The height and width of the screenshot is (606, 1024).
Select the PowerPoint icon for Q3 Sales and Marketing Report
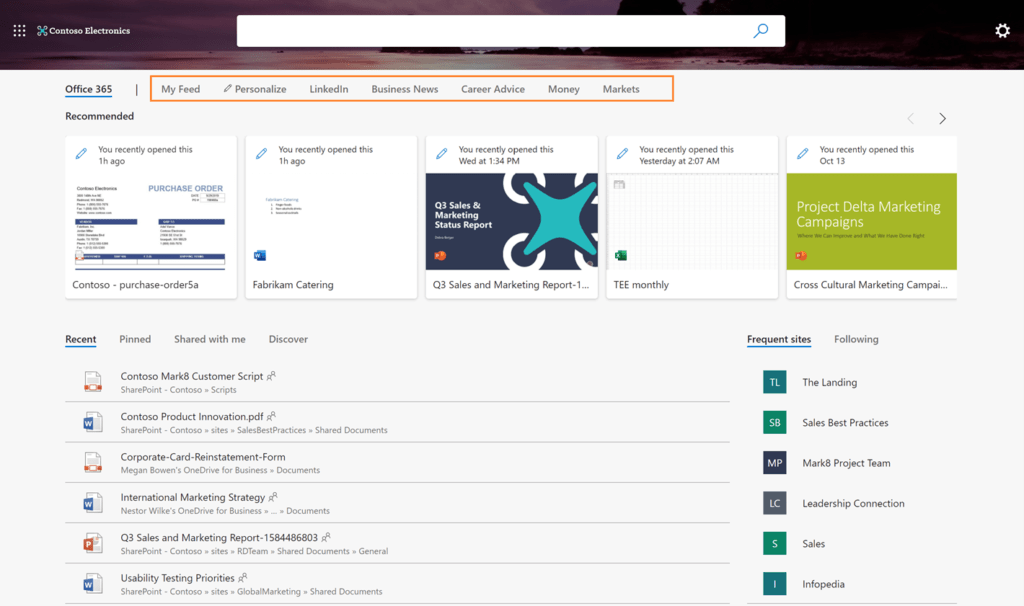pyautogui.click(x=91, y=543)
